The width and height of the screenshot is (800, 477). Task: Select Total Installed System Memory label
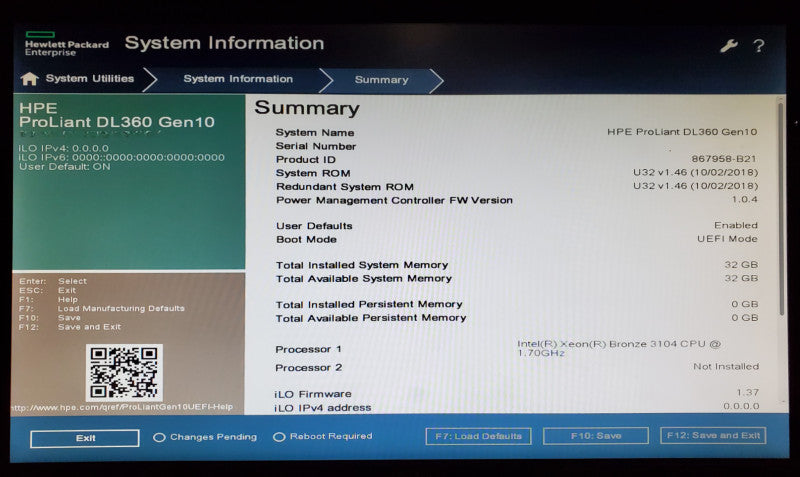362,265
